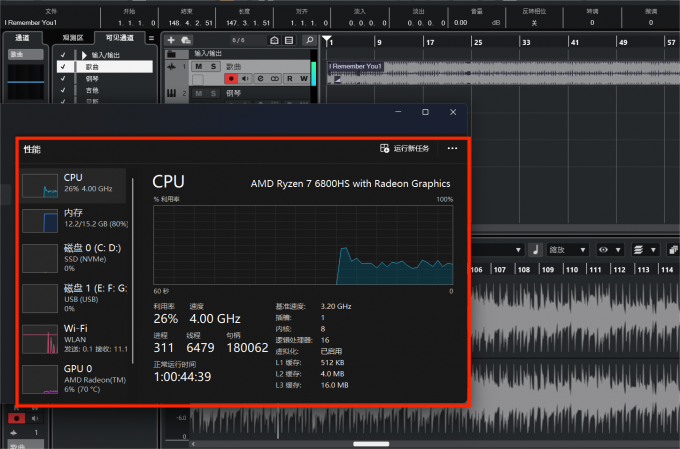Screen dimensions: 680x449
Task: Toggle lower inspector record enable button
Action: 16,418
